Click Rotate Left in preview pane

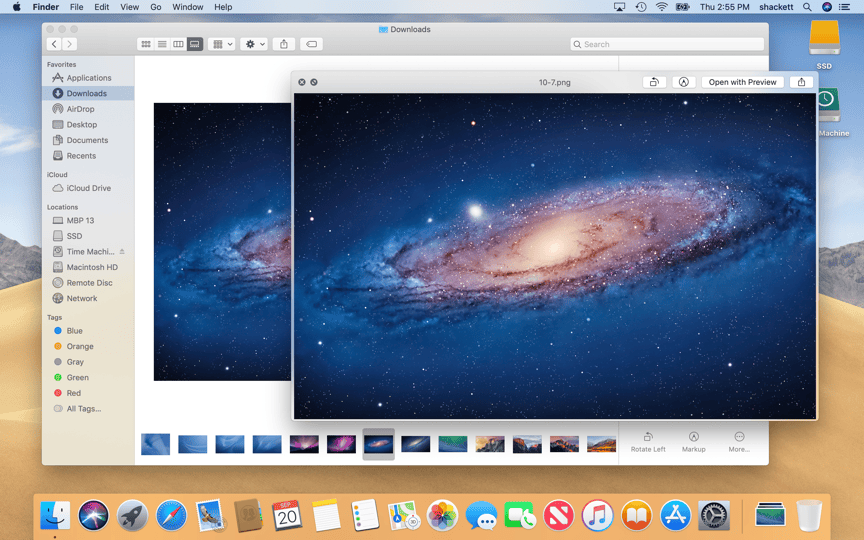tap(648, 442)
